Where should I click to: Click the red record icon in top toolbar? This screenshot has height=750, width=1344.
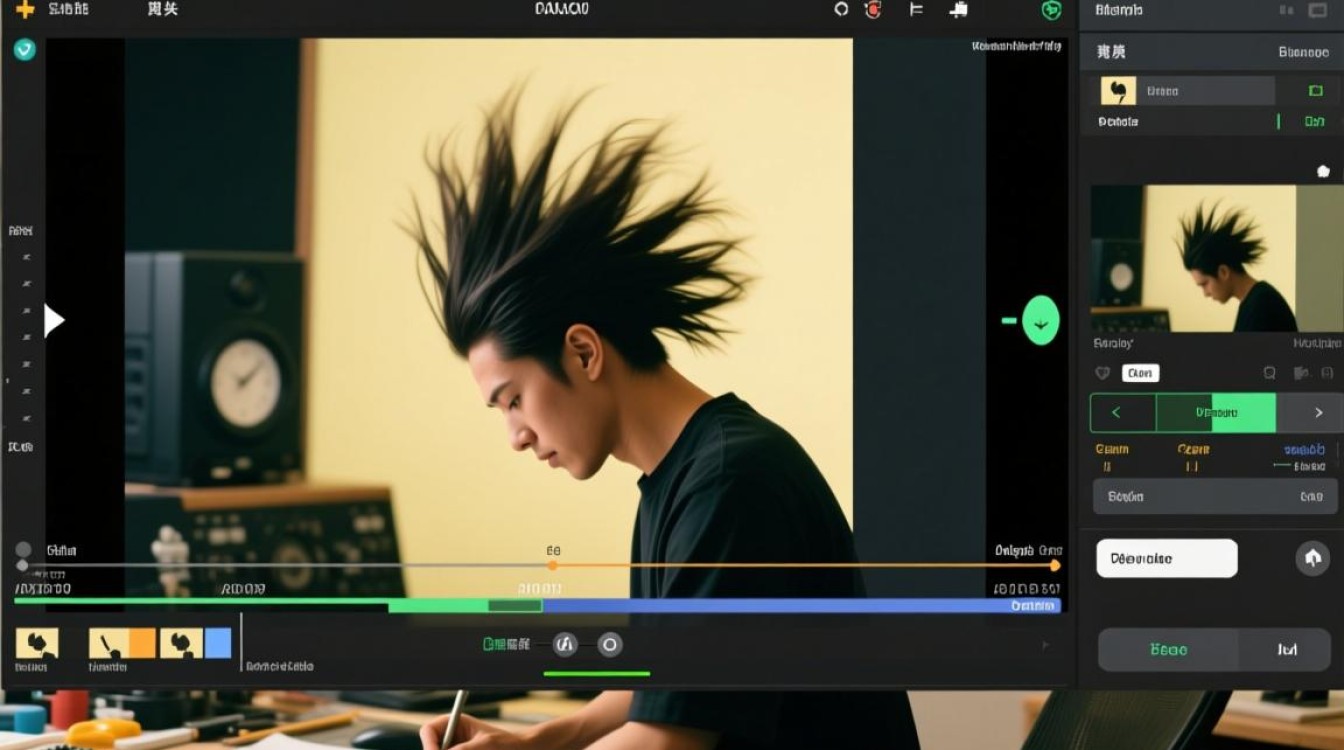tap(873, 10)
